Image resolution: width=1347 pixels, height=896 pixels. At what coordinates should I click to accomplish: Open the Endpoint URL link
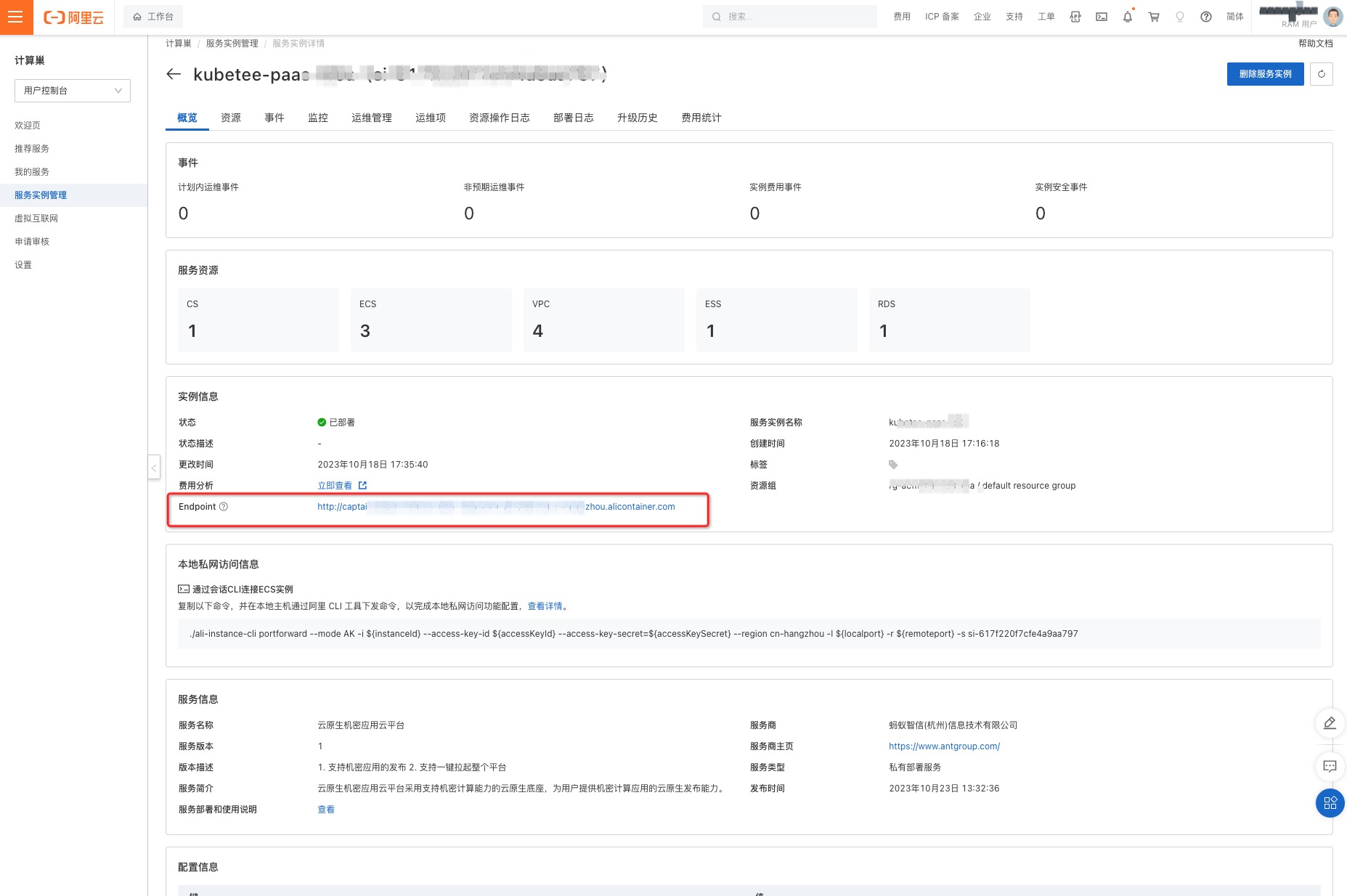click(496, 507)
